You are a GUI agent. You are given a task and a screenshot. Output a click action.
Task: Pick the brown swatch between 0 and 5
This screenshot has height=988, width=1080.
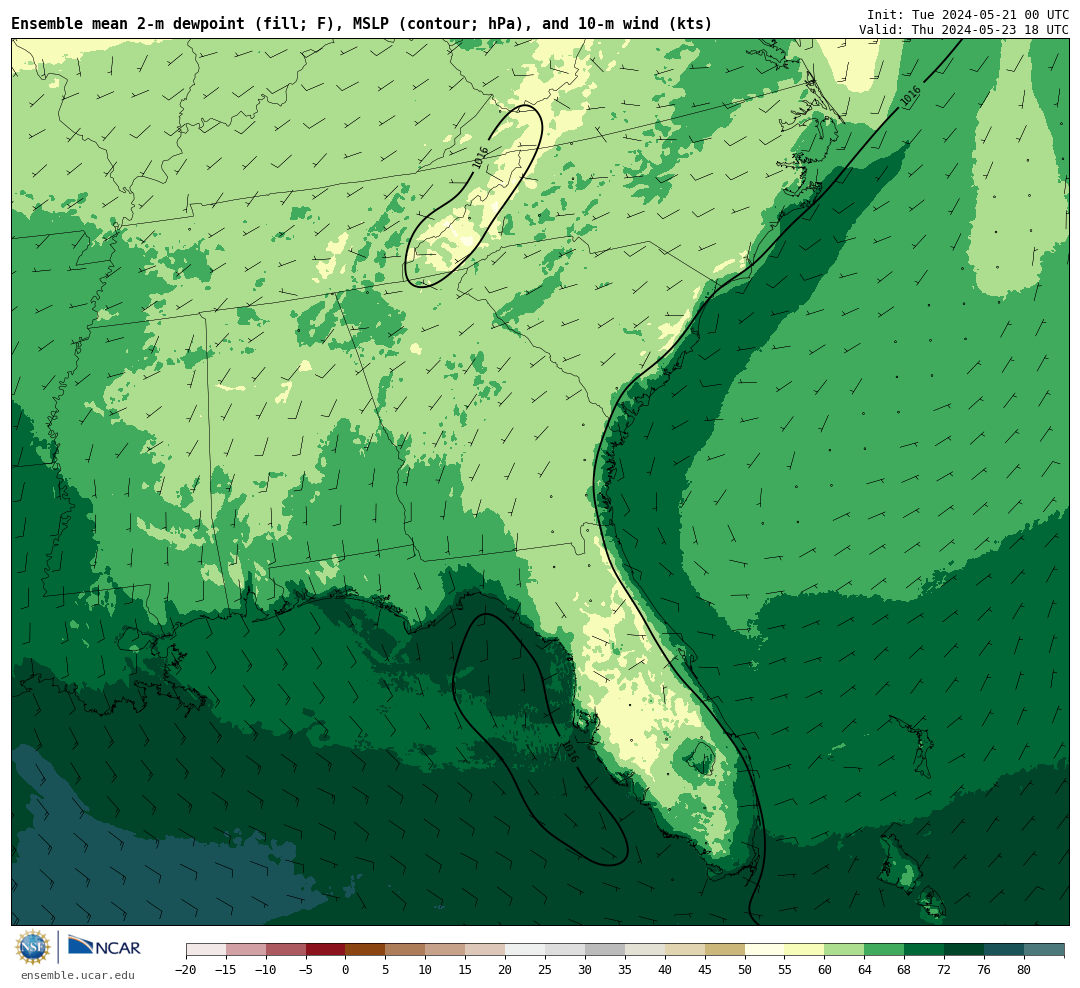(366, 950)
